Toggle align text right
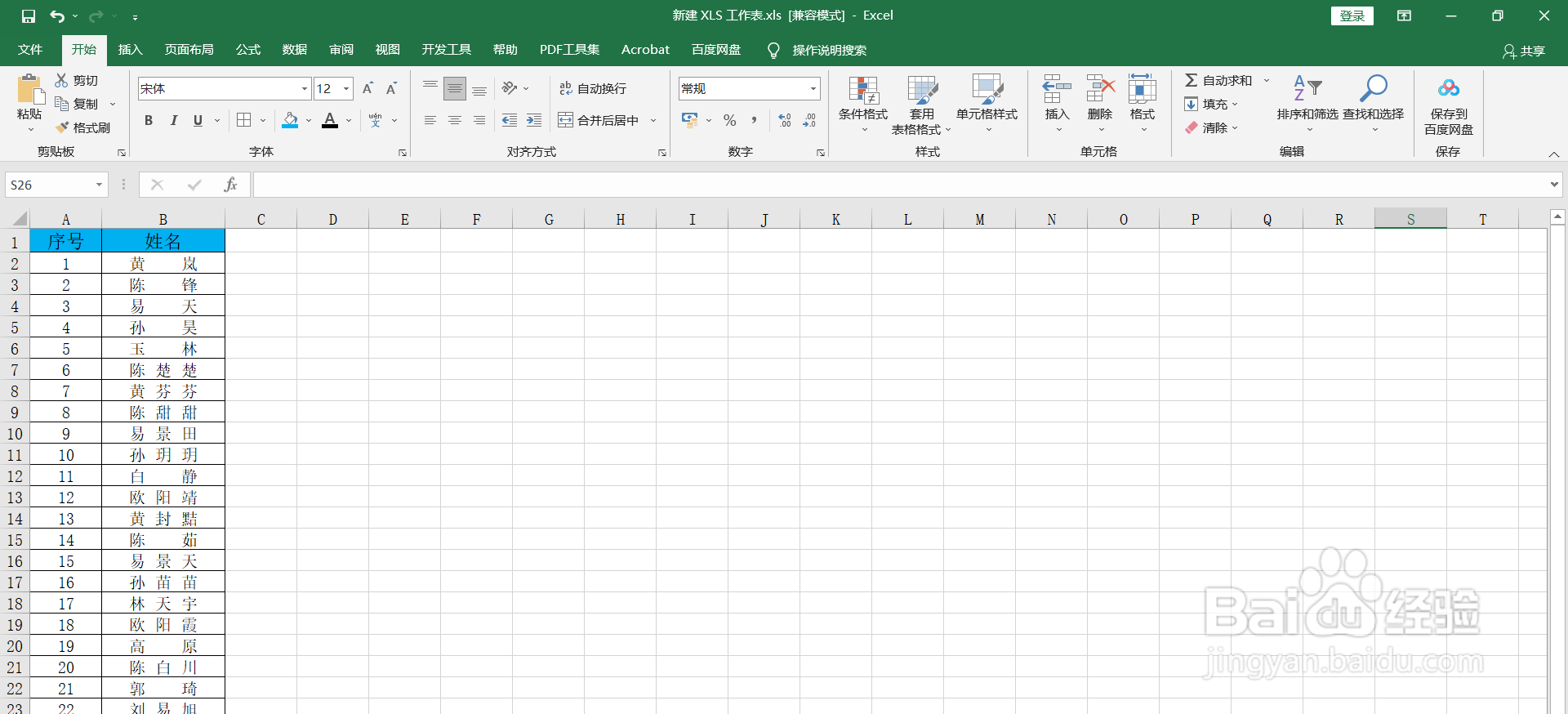Screen dimensions: 1568x714 pyautogui.click(x=479, y=120)
